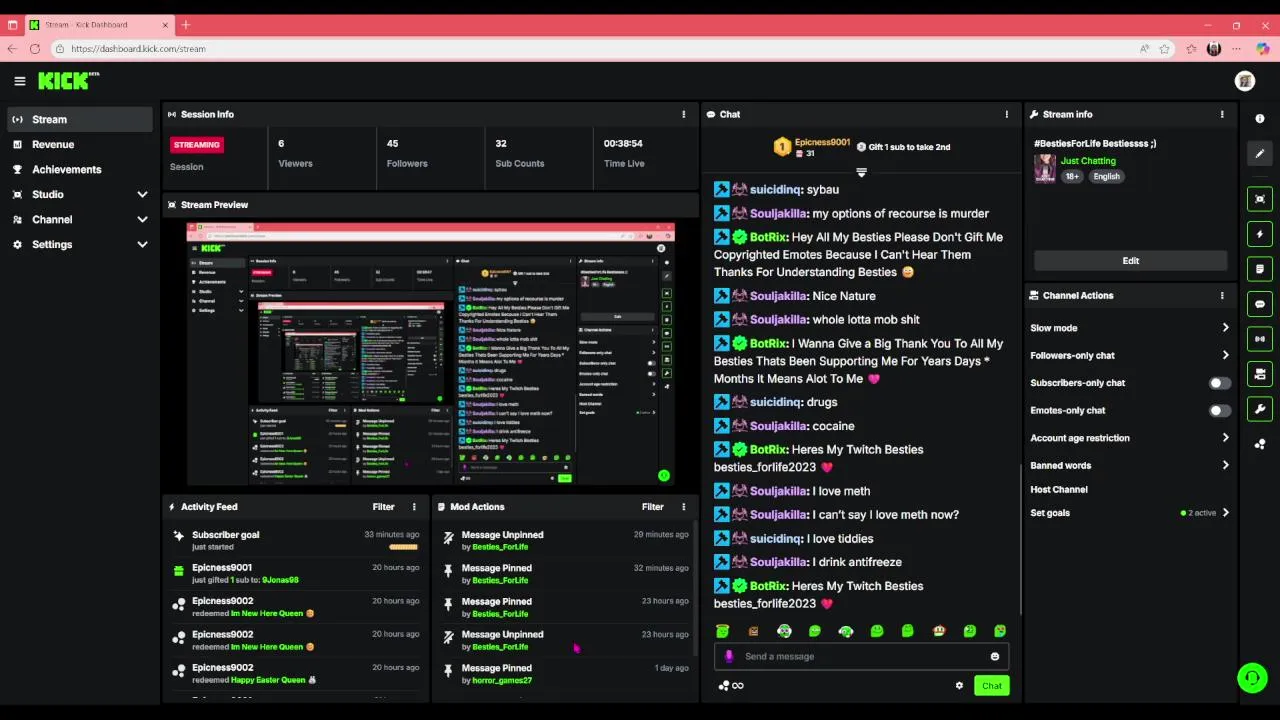The height and width of the screenshot is (720, 1280).
Task: Click the green support headset bubble
Action: coord(1252,678)
